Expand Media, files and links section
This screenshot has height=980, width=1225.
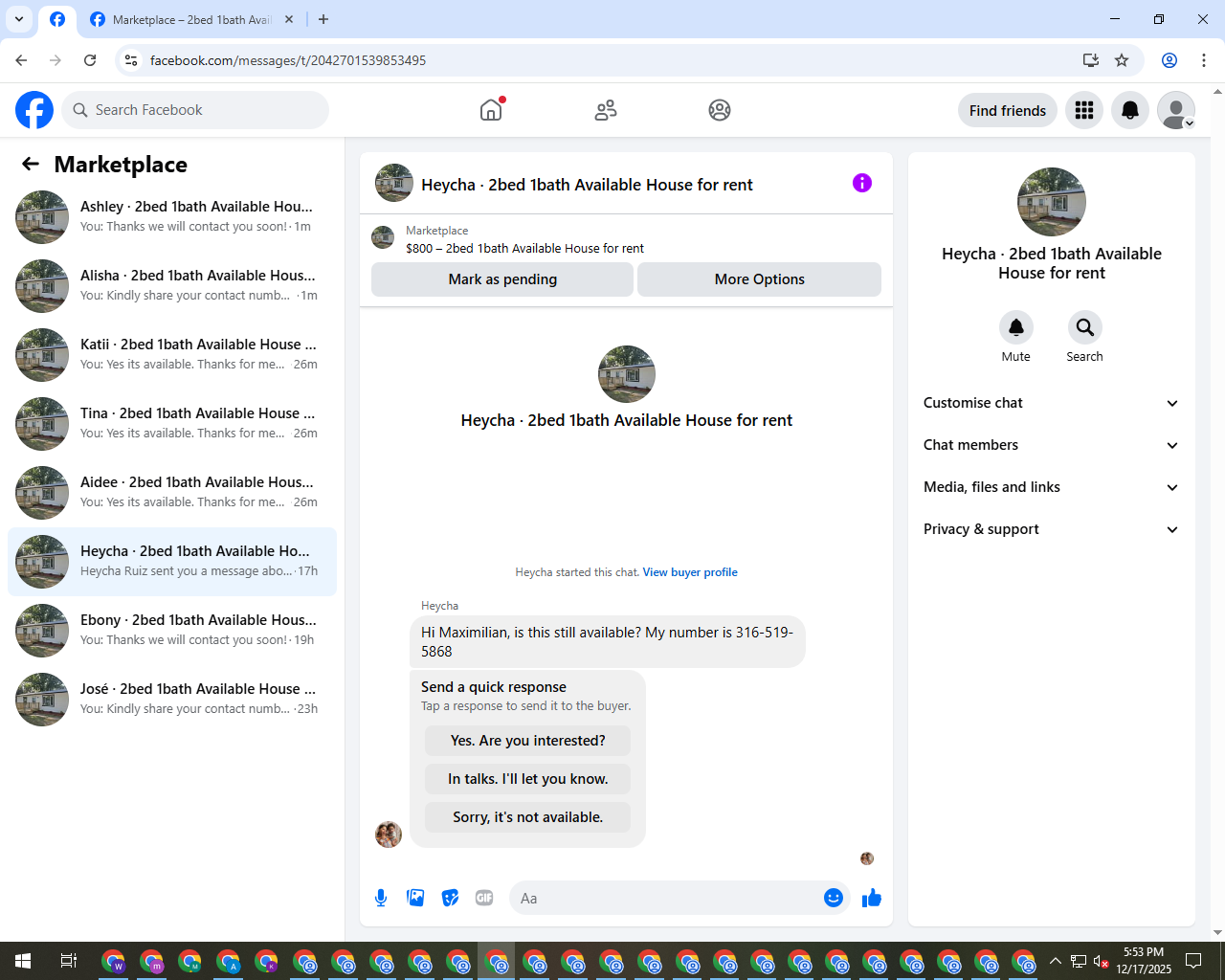tap(1052, 487)
